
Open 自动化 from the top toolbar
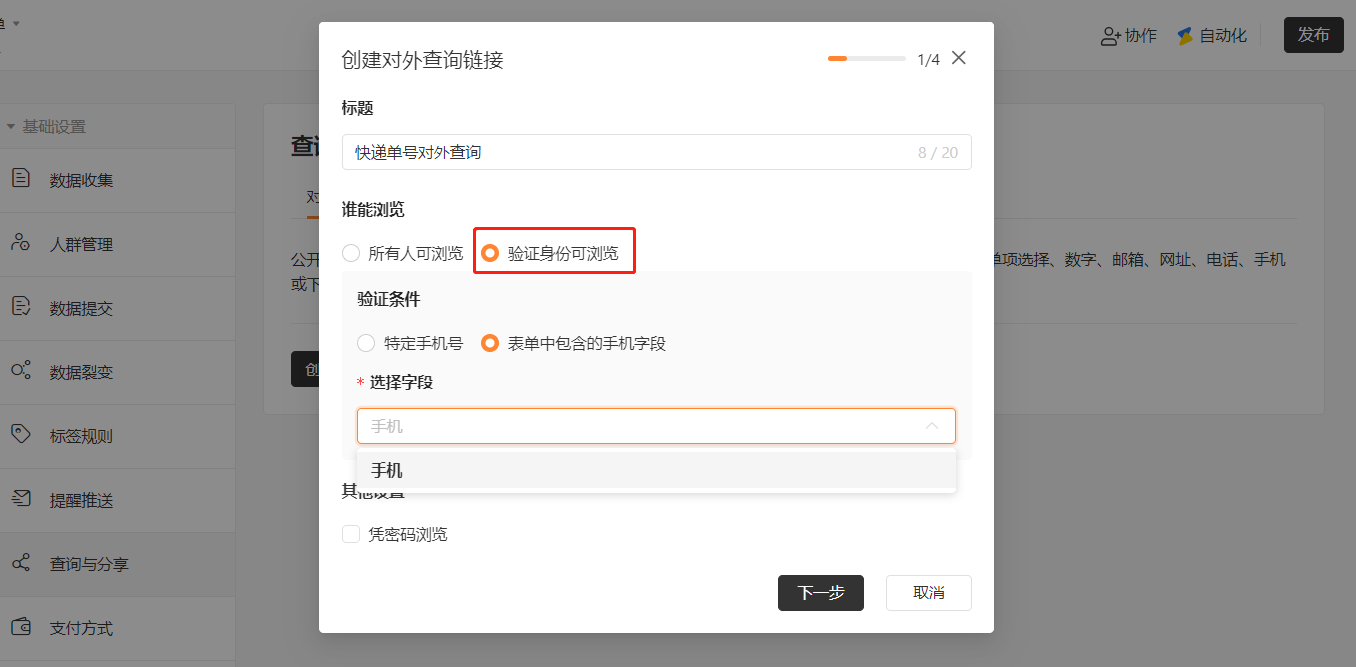(x=1212, y=36)
